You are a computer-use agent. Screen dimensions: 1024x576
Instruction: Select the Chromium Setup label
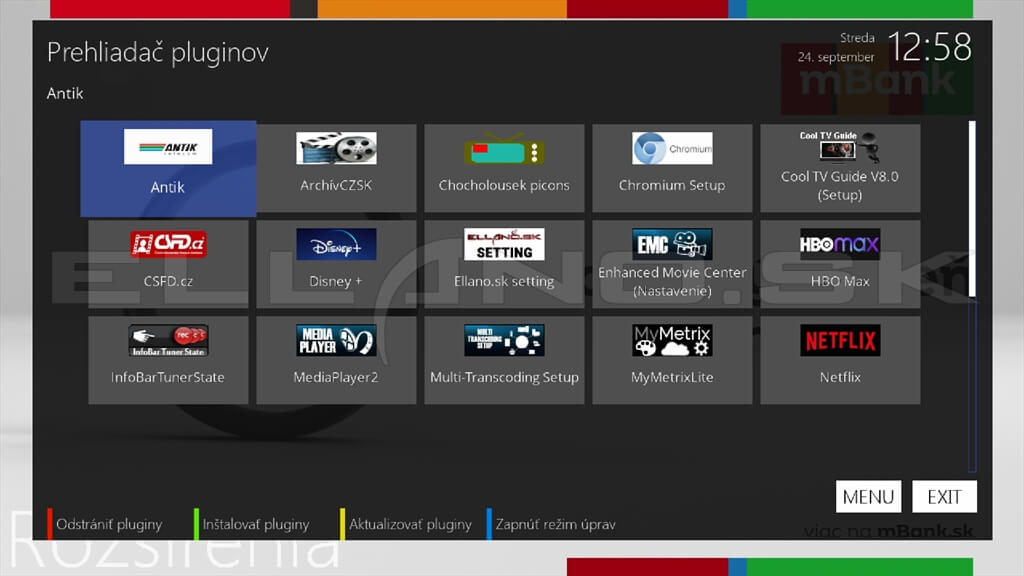coord(672,185)
